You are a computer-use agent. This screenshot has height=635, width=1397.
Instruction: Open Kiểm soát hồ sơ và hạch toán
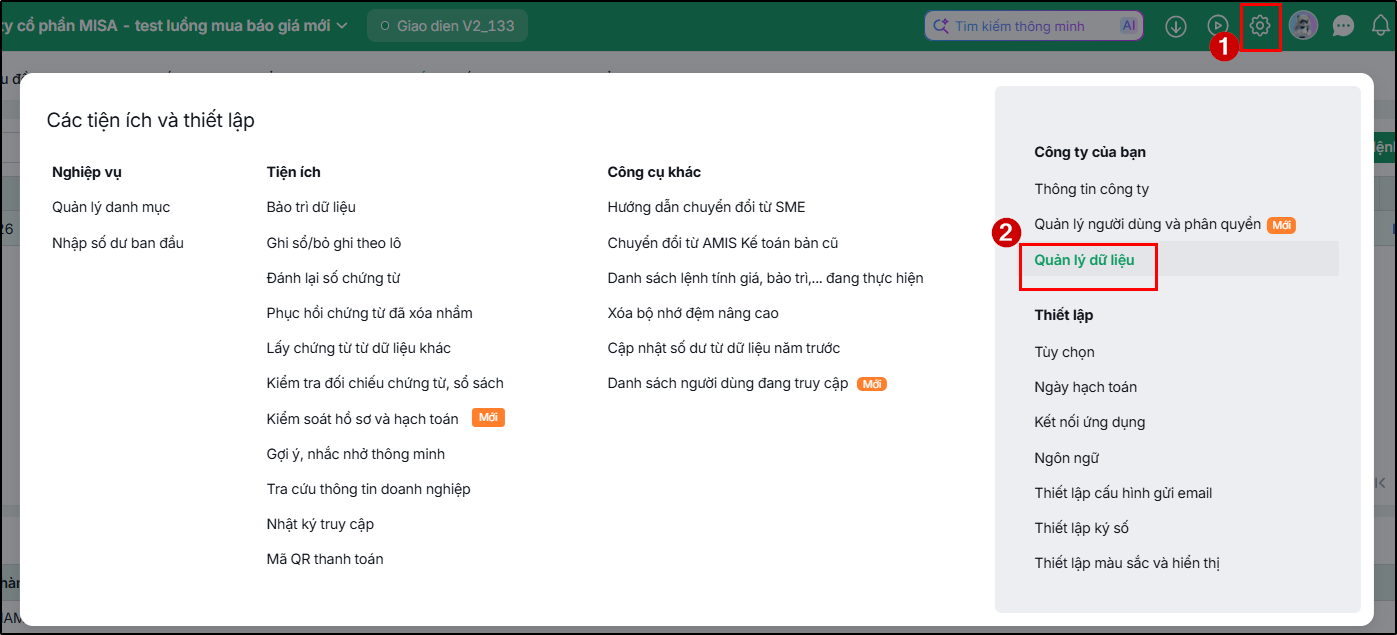click(363, 419)
